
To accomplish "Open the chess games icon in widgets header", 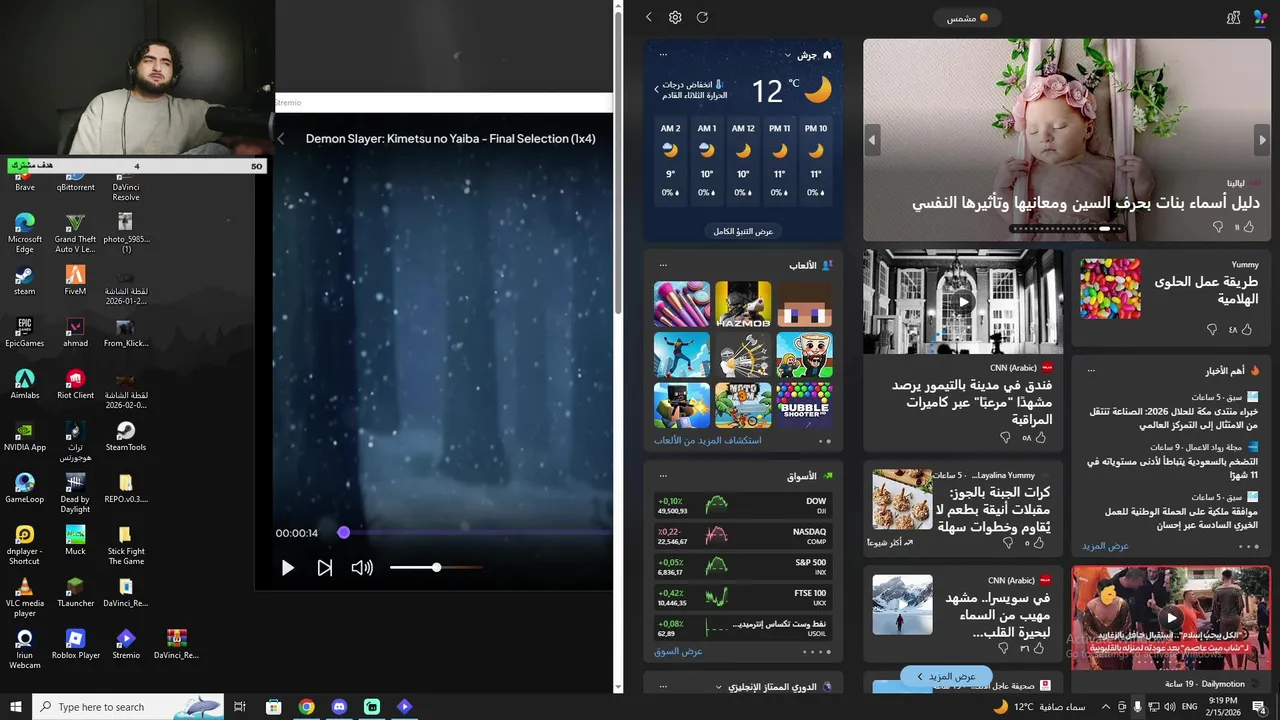I will 1233,18.
